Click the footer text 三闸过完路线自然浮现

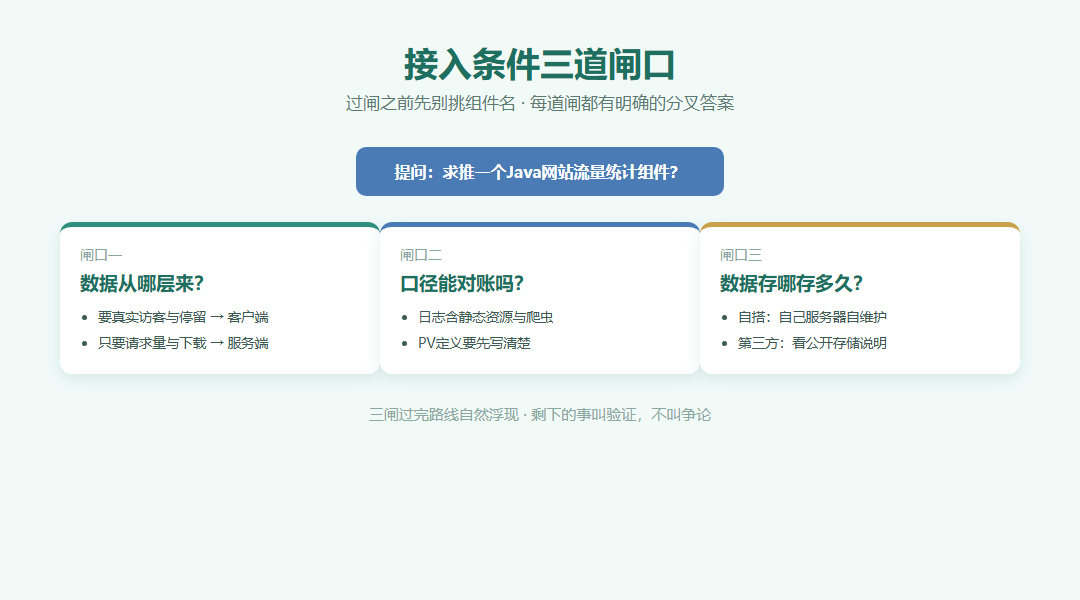(x=444, y=415)
